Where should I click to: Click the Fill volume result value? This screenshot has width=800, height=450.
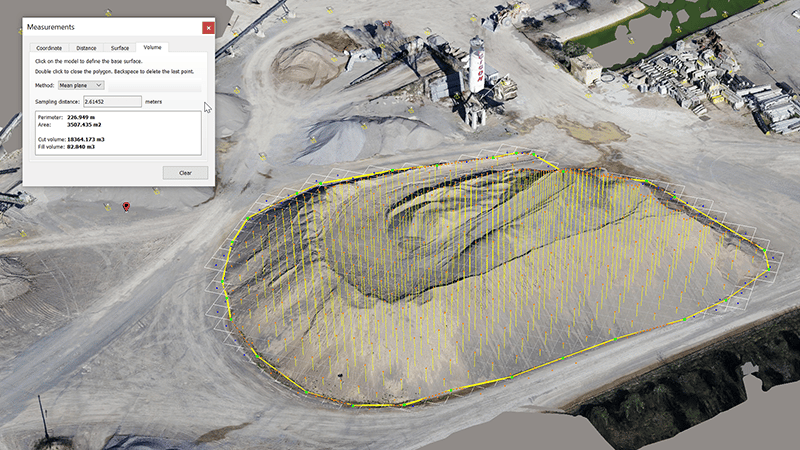(86, 146)
